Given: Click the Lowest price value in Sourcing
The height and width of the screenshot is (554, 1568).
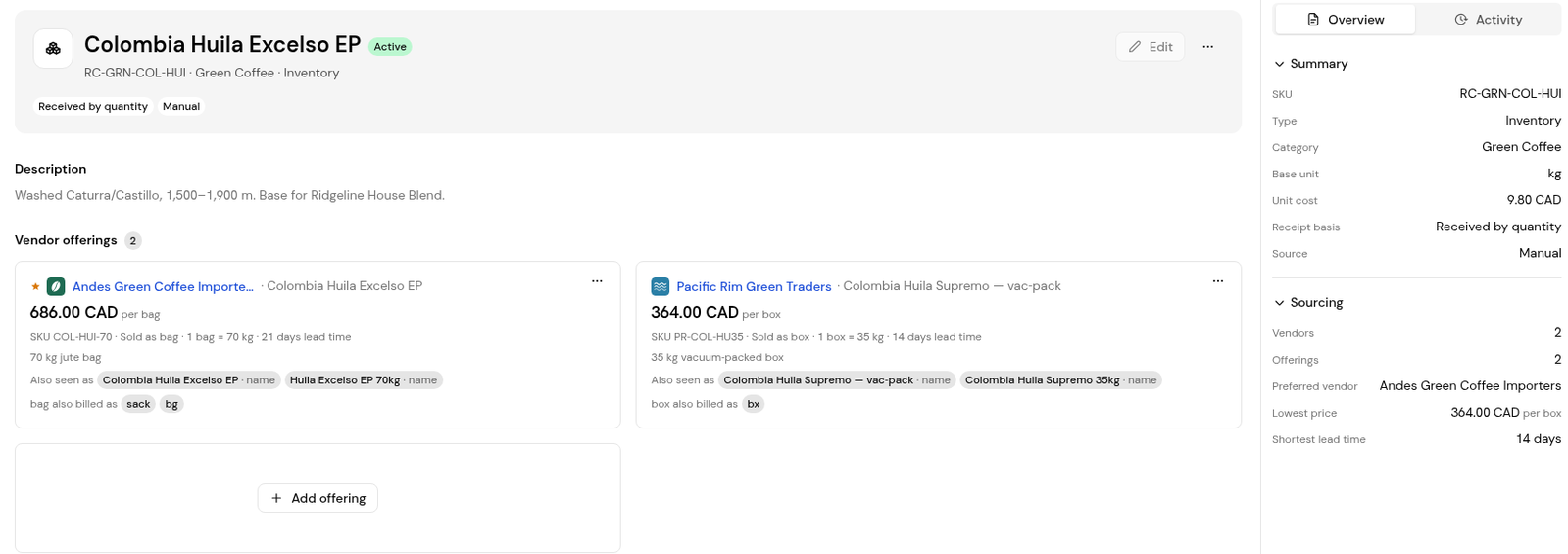Looking at the screenshot, I should tap(1505, 413).
